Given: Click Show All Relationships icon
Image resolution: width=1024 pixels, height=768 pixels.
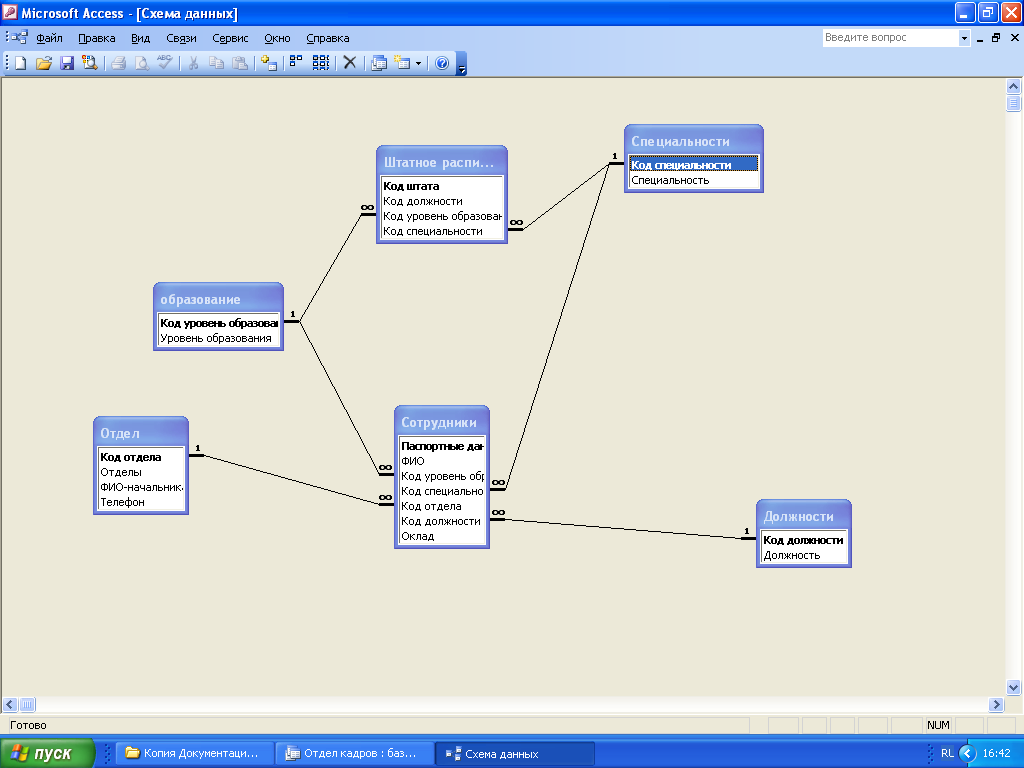Looking at the screenshot, I should (321, 63).
